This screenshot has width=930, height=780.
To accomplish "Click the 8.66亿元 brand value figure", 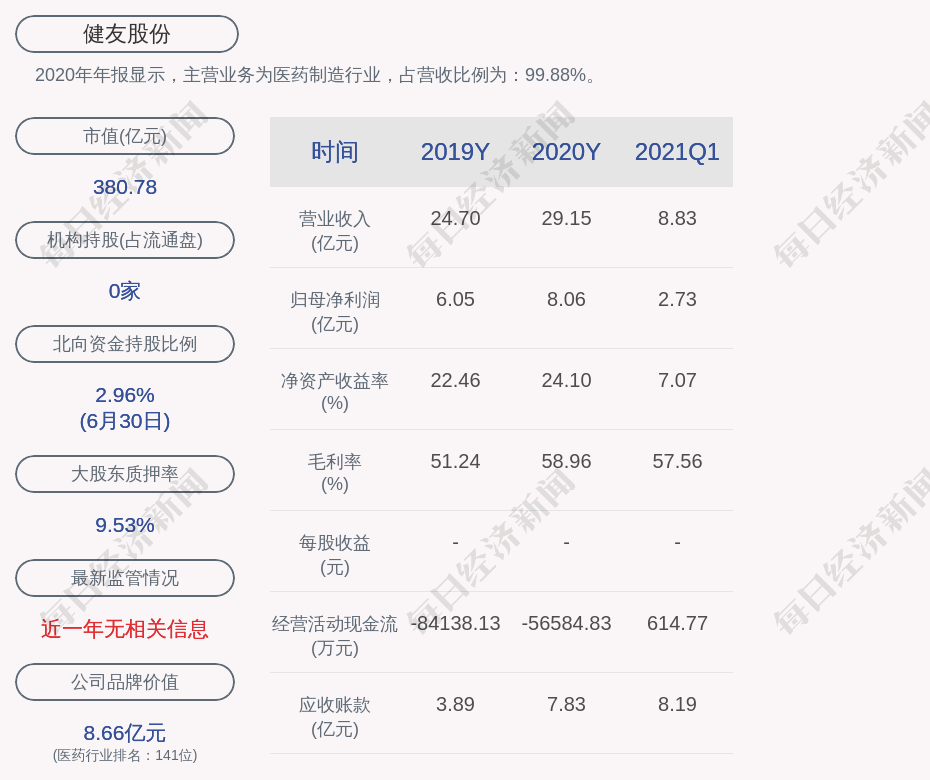I will coord(125,733).
